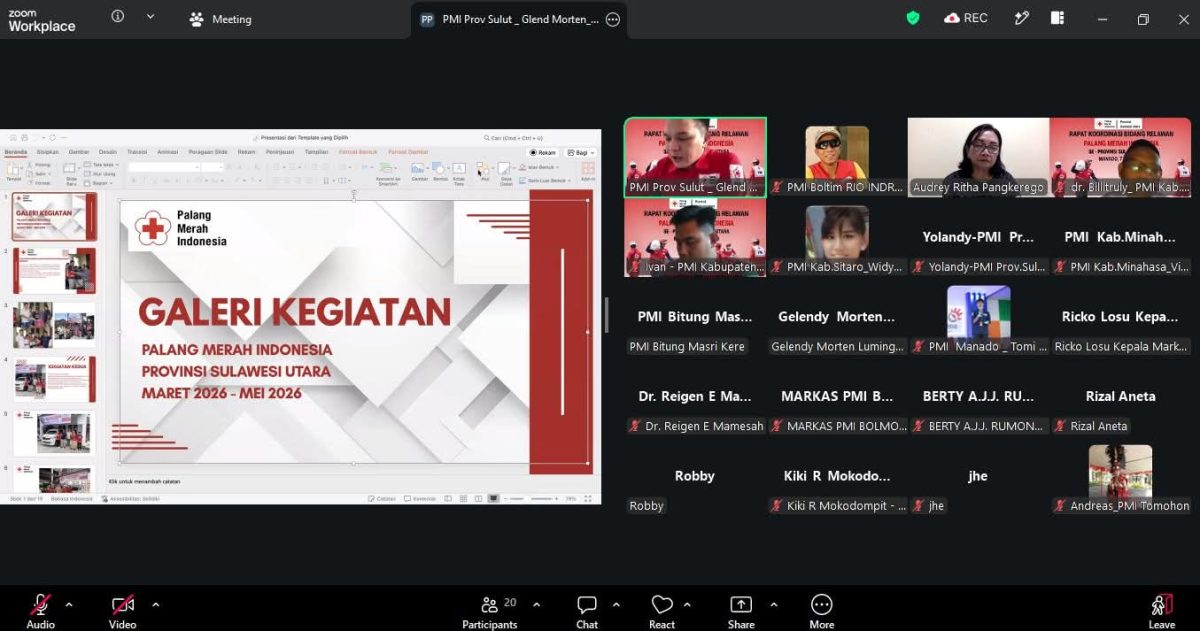1200x631 pixels.
Task: Click the panel divider handle beside shared screen
Action: coord(607,315)
